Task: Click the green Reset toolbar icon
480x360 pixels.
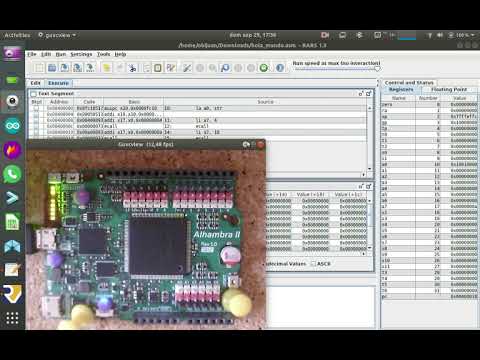Action: [264, 68]
